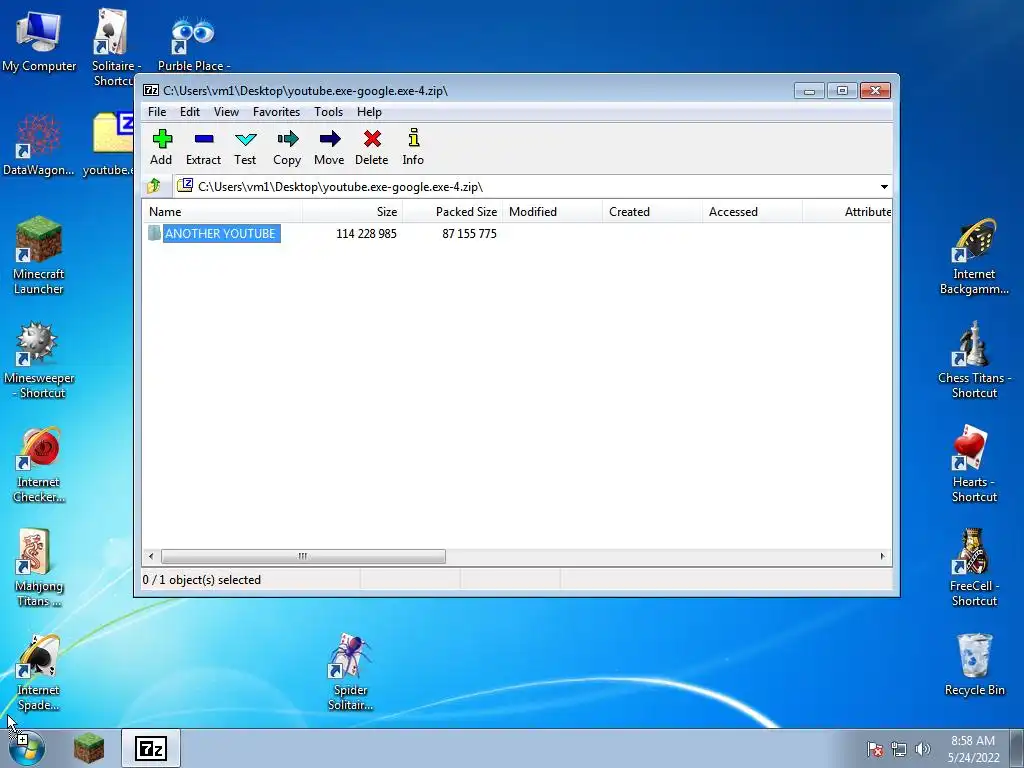Select the Purble Place desktop icon
Viewport: 1024px width, 768px height.
(193, 44)
